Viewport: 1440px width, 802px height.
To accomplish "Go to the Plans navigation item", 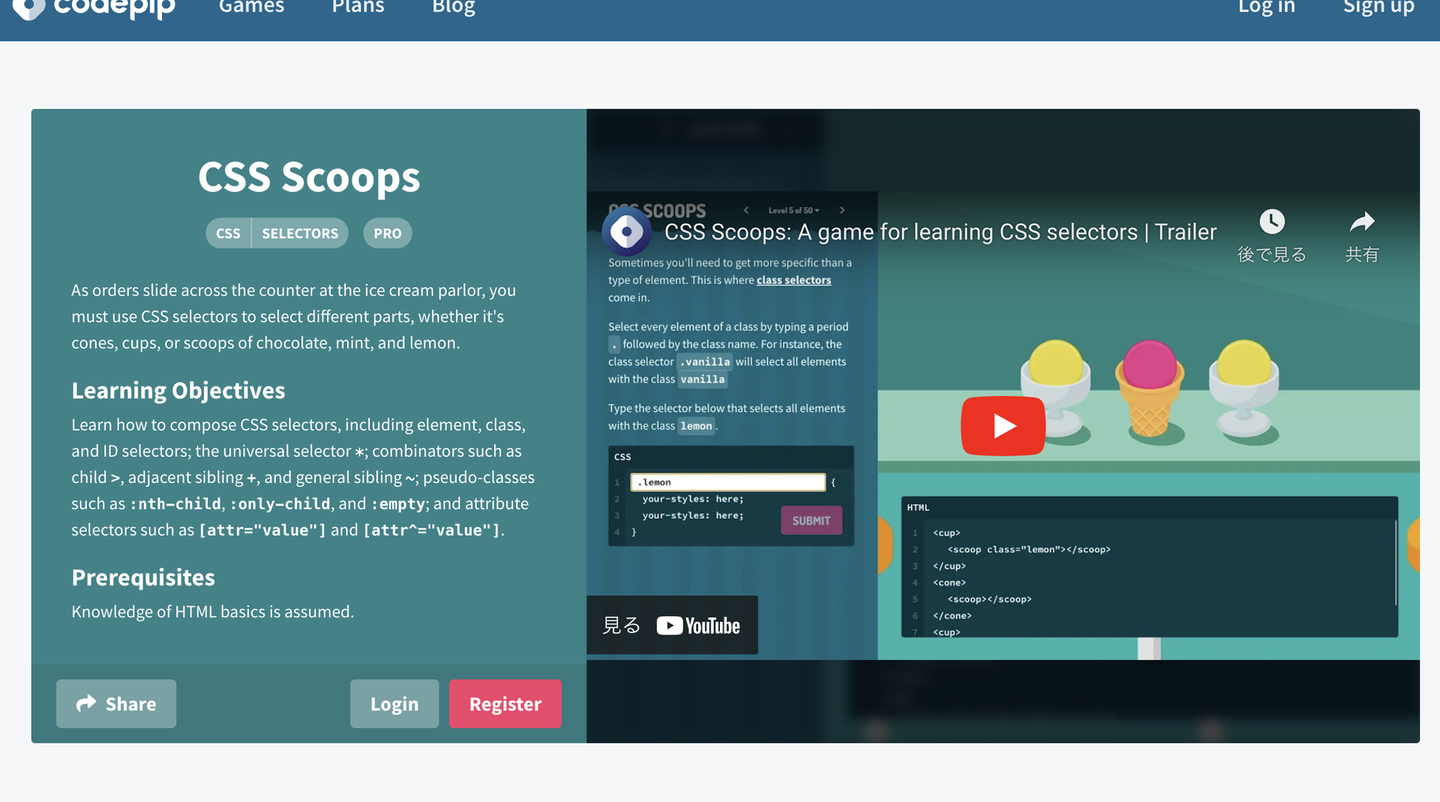I will pos(358,7).
